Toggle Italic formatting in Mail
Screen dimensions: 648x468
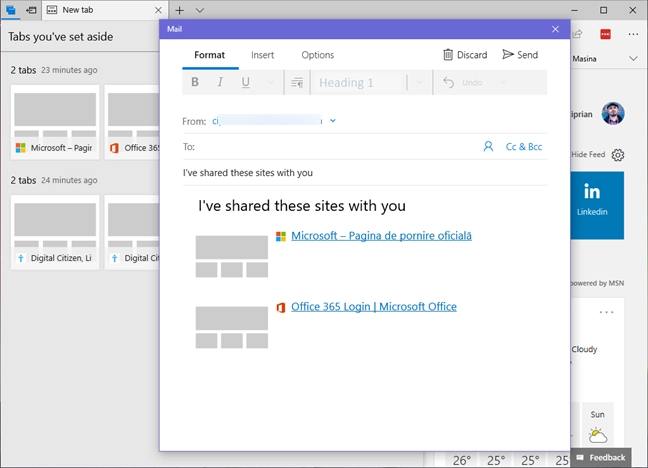coord(220,82)
